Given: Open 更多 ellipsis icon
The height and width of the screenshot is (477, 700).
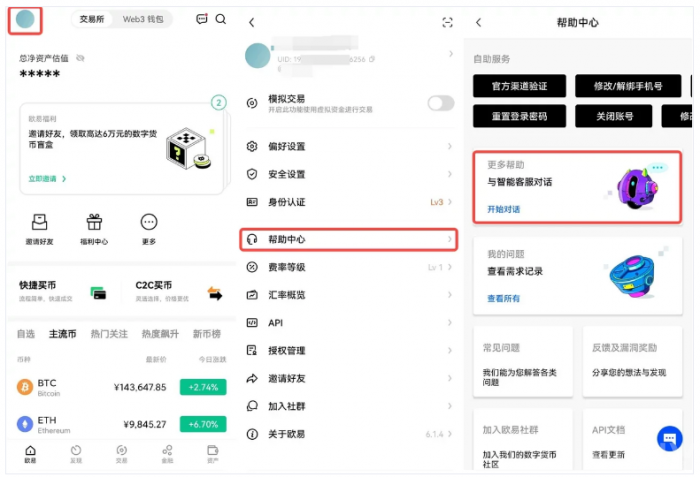Looking at the screenshot, I should click(x=149, y=229).
